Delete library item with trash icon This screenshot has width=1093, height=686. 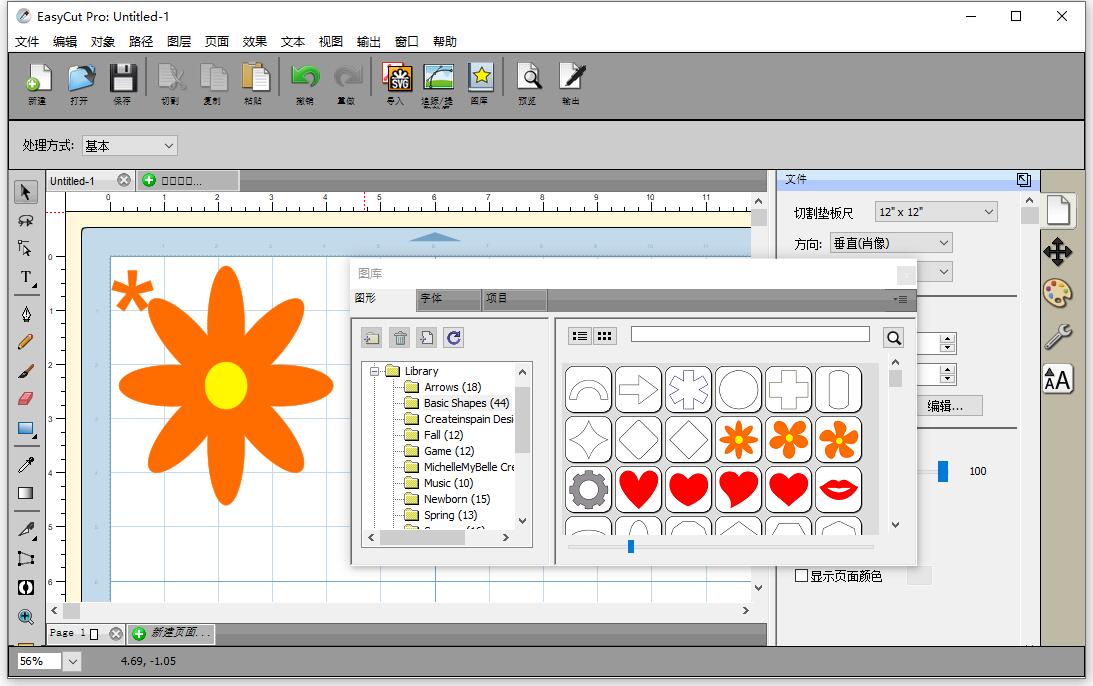[400, 338]
